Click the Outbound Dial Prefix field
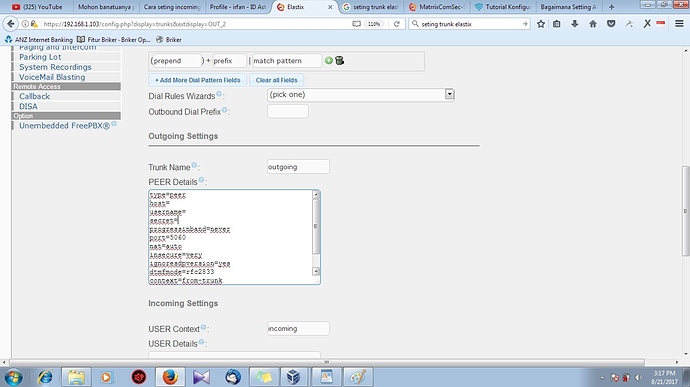 point(288,111)
